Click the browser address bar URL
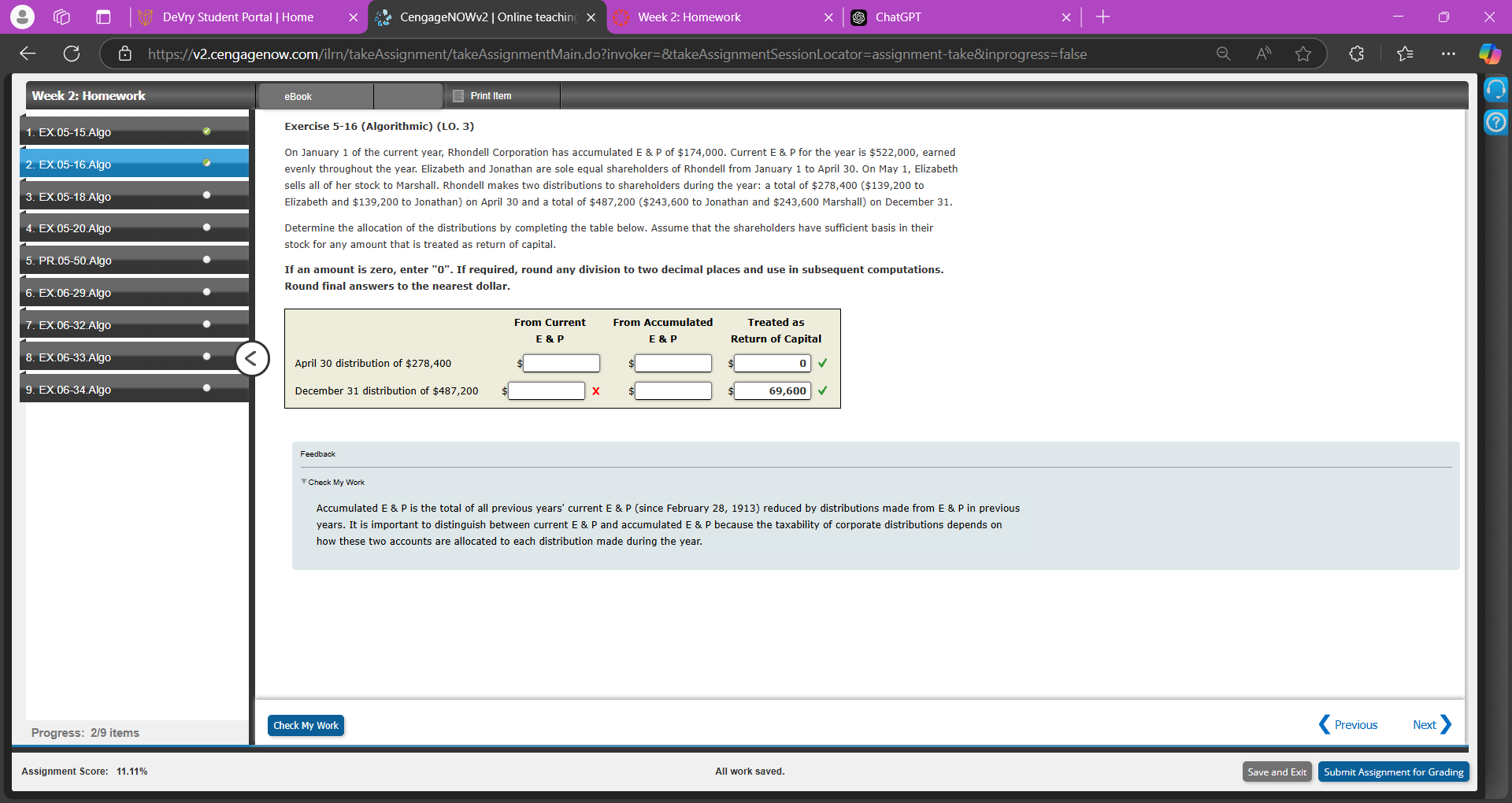The height and width of the screenshot is (803, 1512). tap(617, 54)
